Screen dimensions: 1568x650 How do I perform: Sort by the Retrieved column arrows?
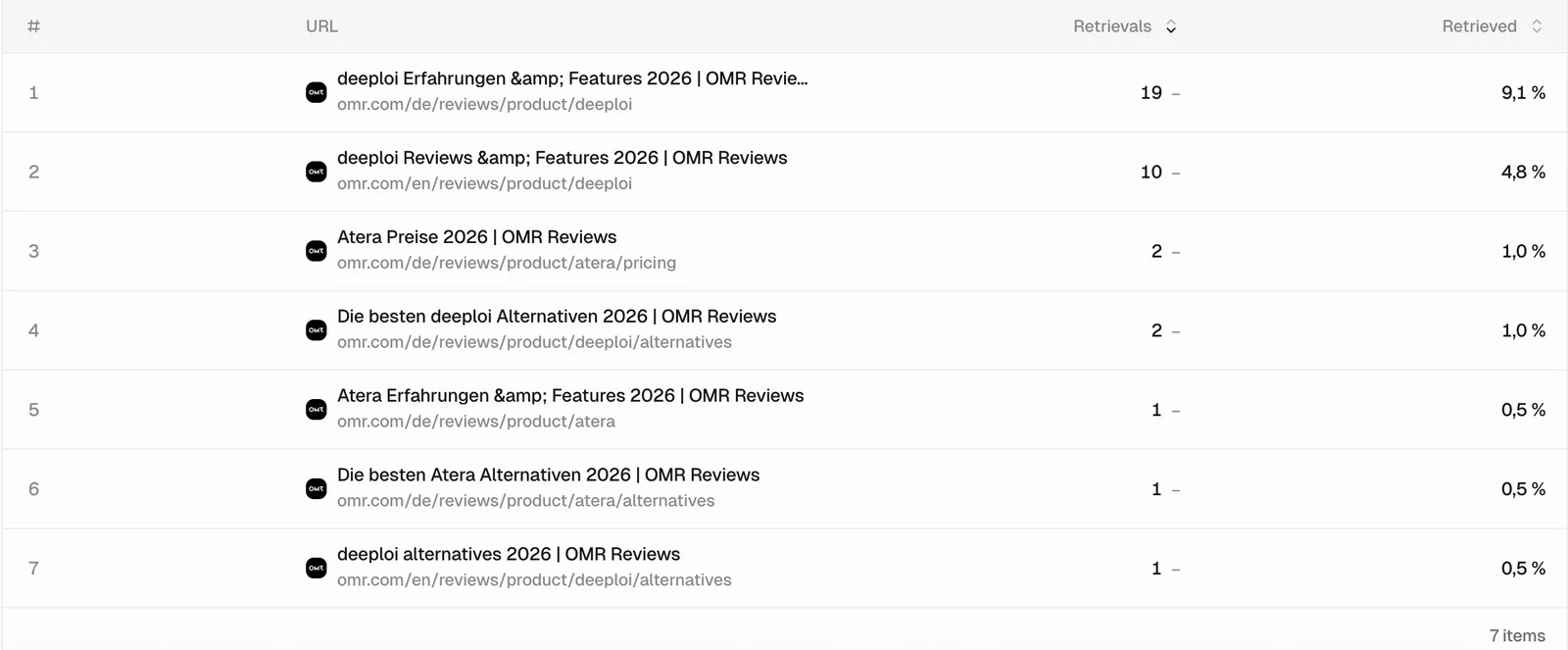tap(1537, 26)
